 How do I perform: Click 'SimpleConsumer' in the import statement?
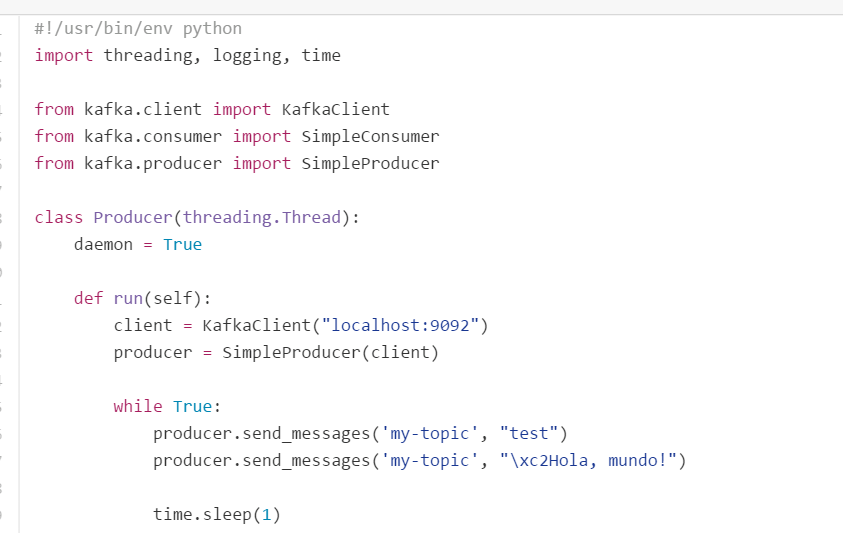tap(370, 136)
